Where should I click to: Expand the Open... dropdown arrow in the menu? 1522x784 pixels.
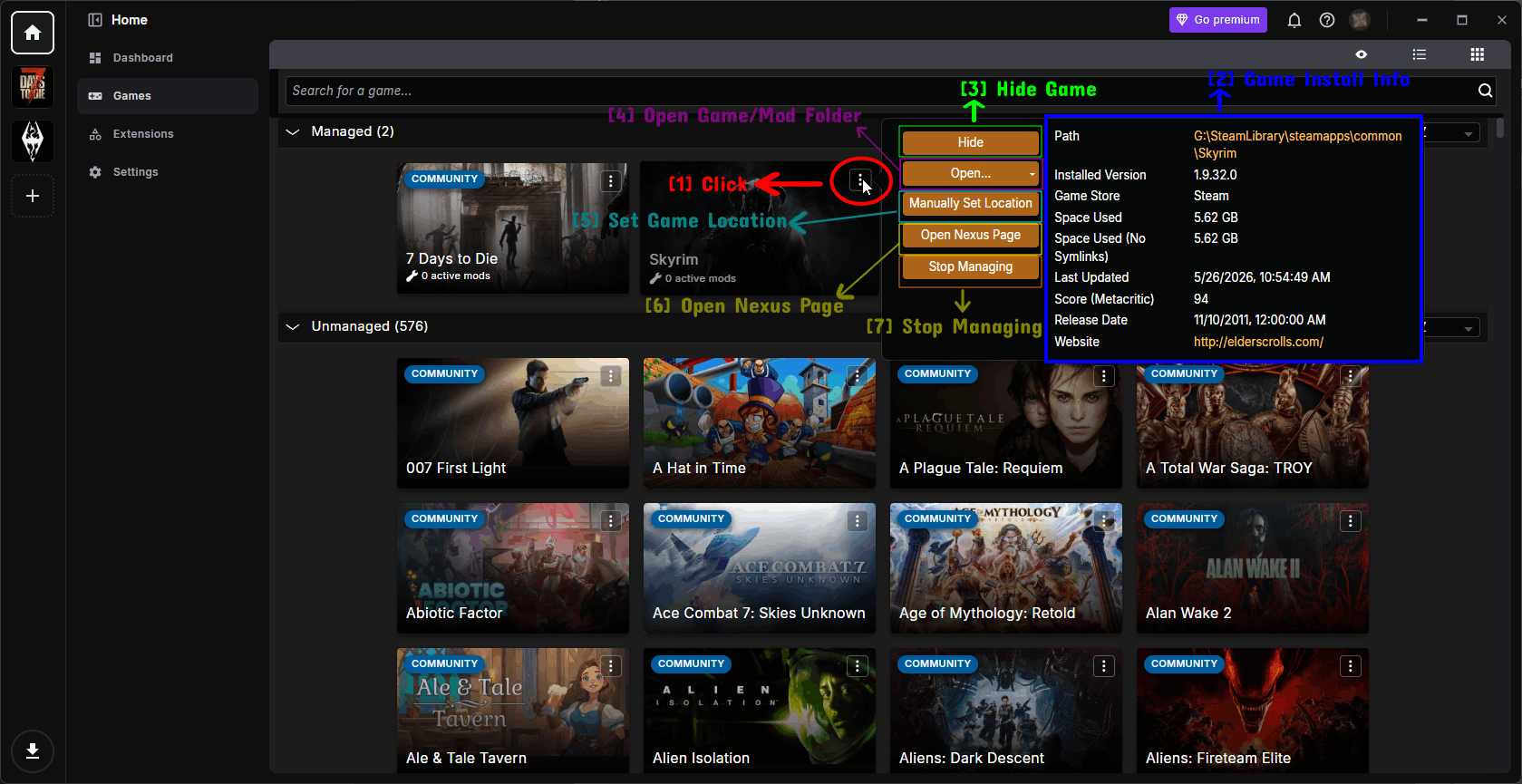pos(1032,174)
